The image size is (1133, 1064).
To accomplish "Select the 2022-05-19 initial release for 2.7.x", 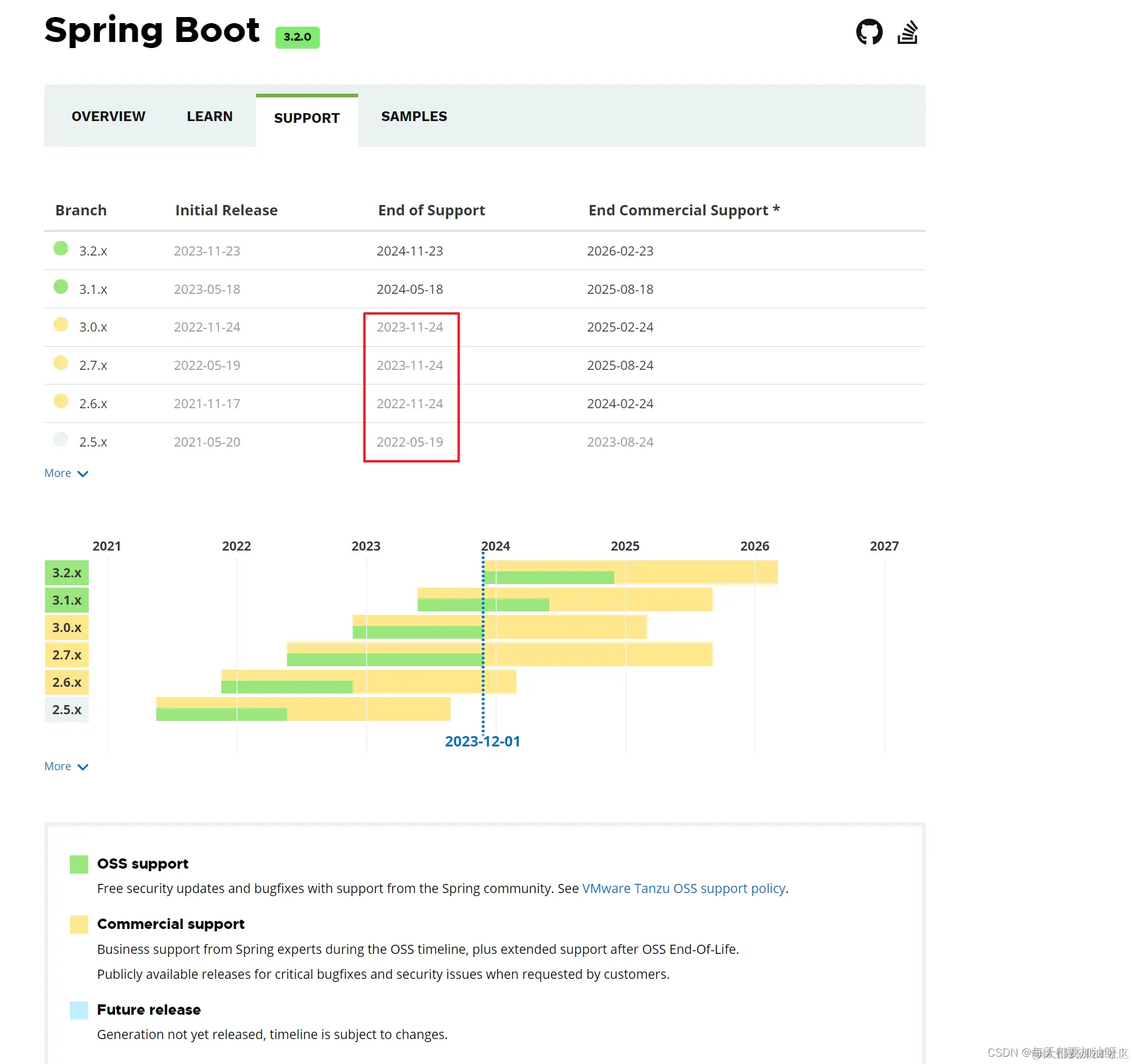I will [x=207, y=365].
